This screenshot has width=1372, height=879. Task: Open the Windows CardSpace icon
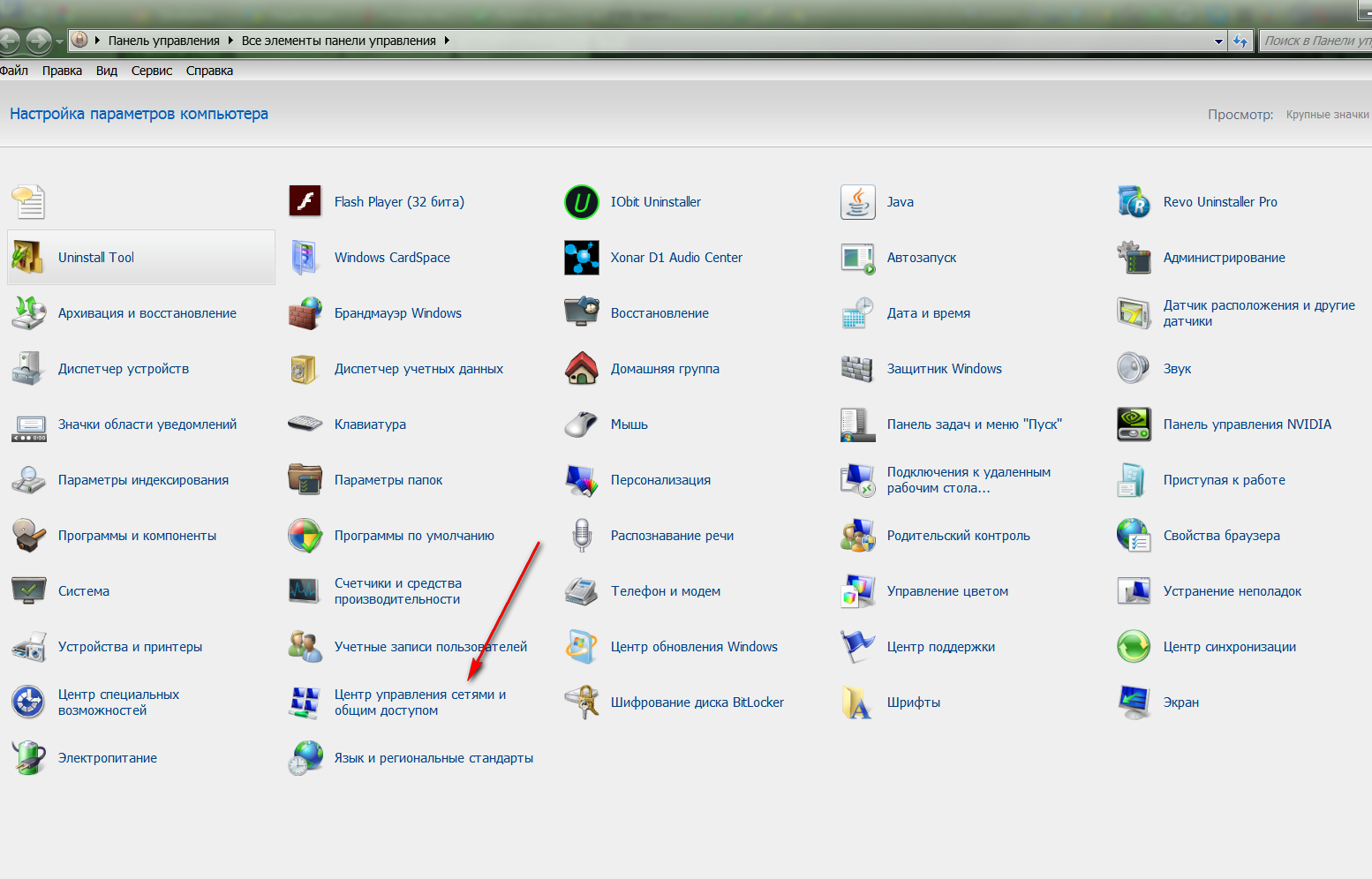click(305, 258)
